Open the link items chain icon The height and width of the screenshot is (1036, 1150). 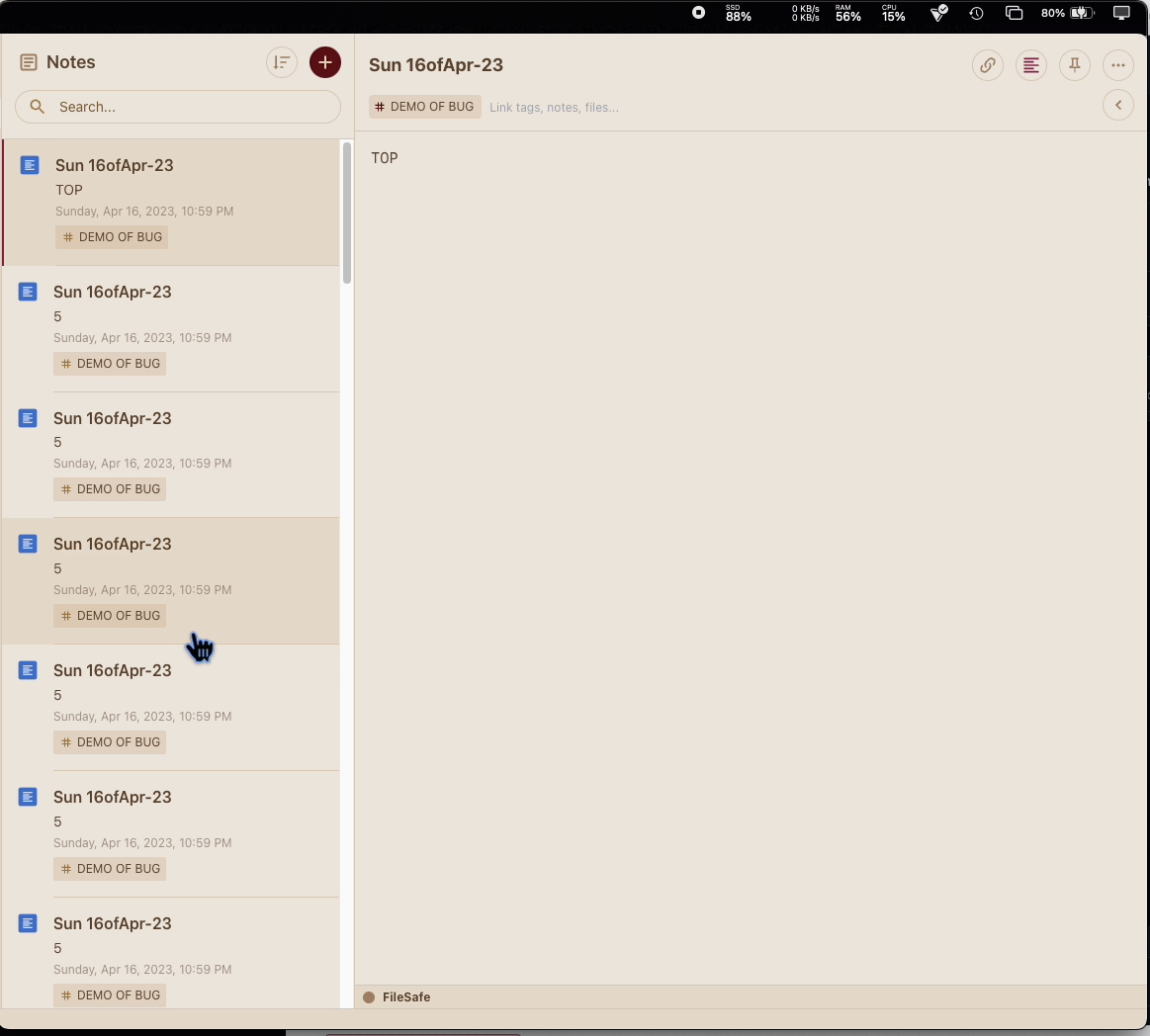point(987,65)
